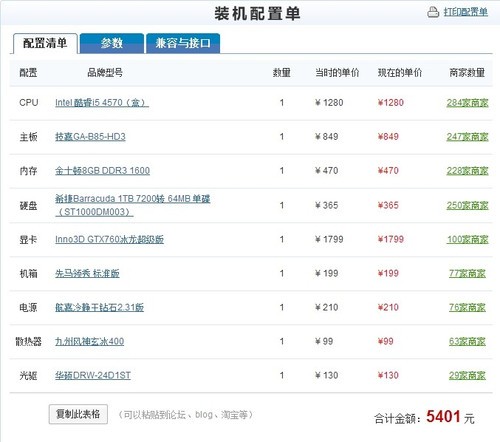Screen dimensions: 500x442
Task: Click the printer icon beside 打印配置单
Action: (x=433, y=12)
